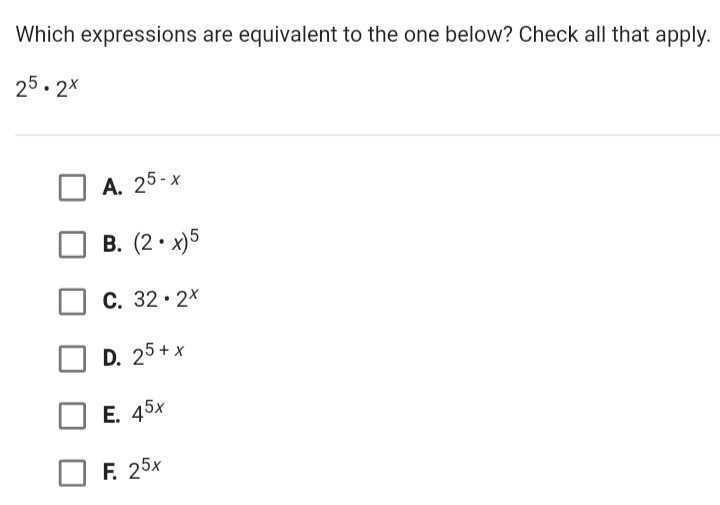This screenshot has height=505, width=720.
Task: Enable the checkbox next to option D
Action: (72, 359)
